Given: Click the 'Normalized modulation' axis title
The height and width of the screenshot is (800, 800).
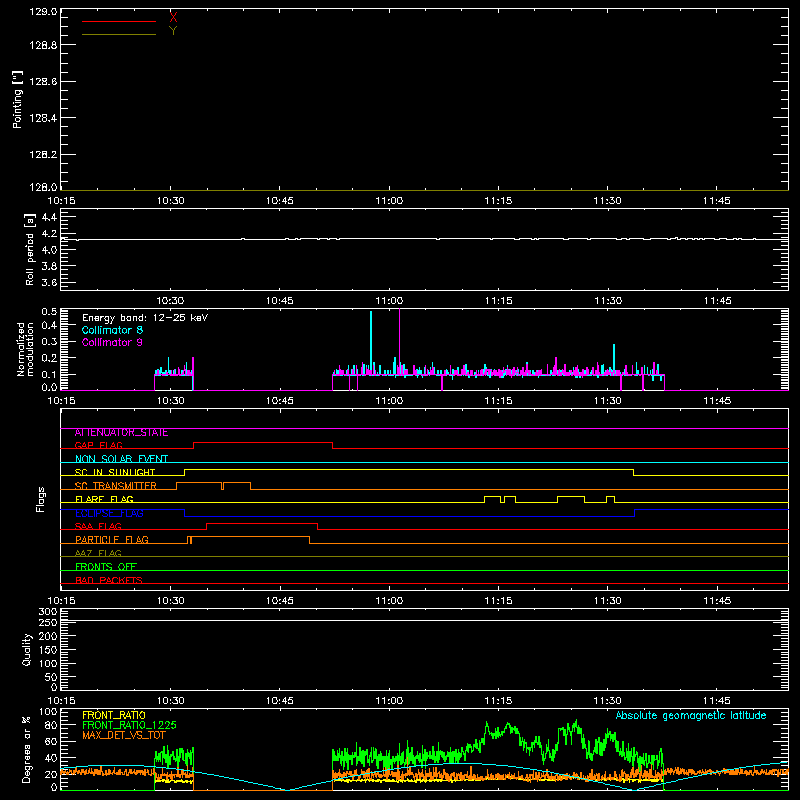Looking at the screenshot, I should (x=24, y=349).
